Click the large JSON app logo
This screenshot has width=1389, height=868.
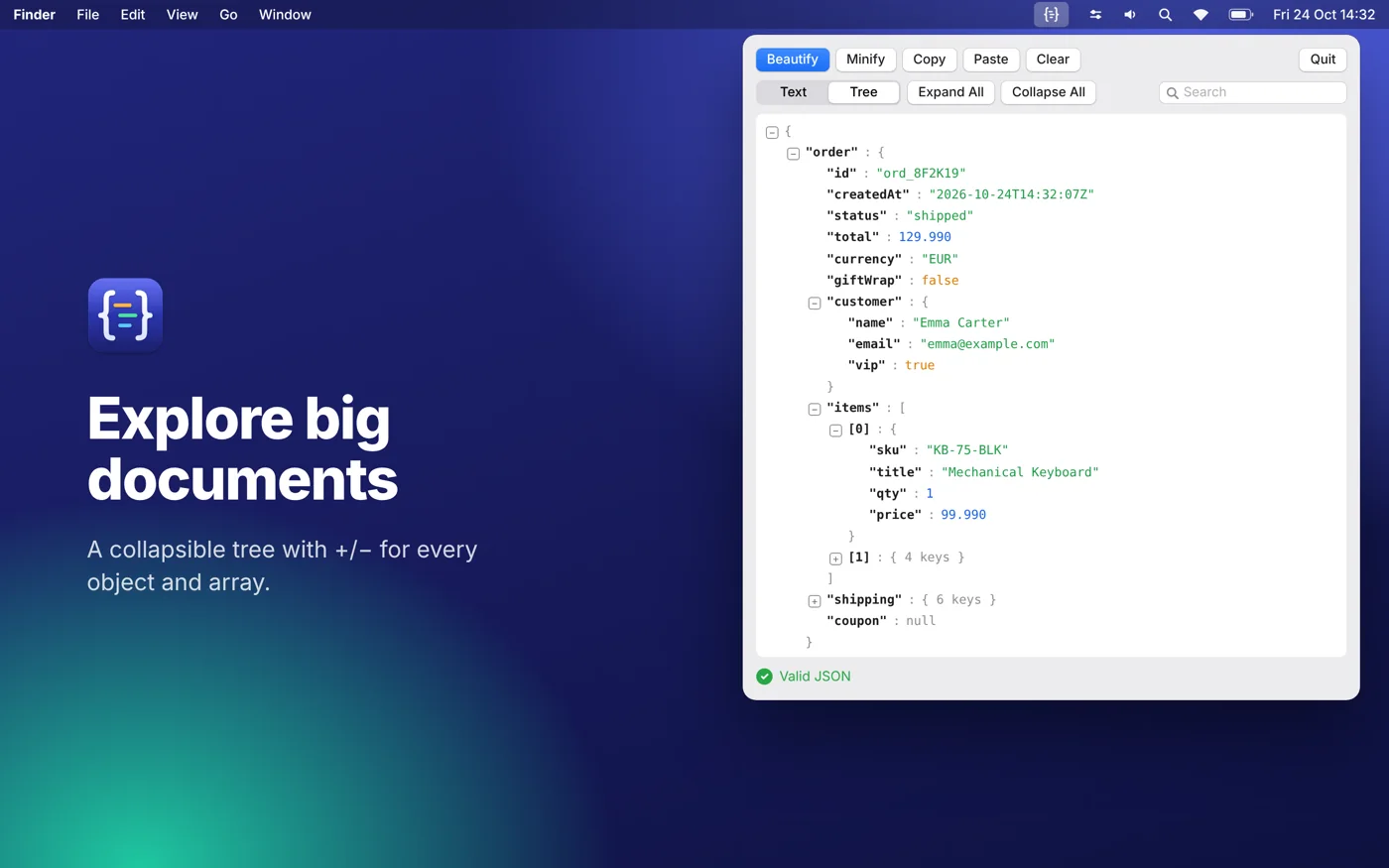point(125,315)
